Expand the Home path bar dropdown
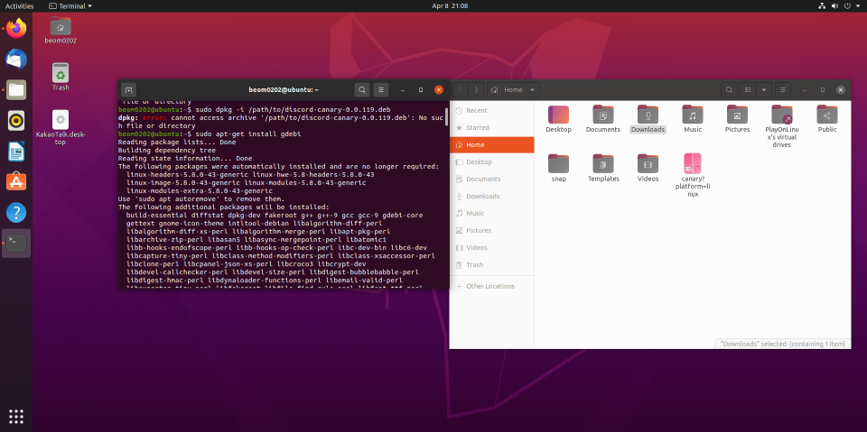 [x=532, y=90]
